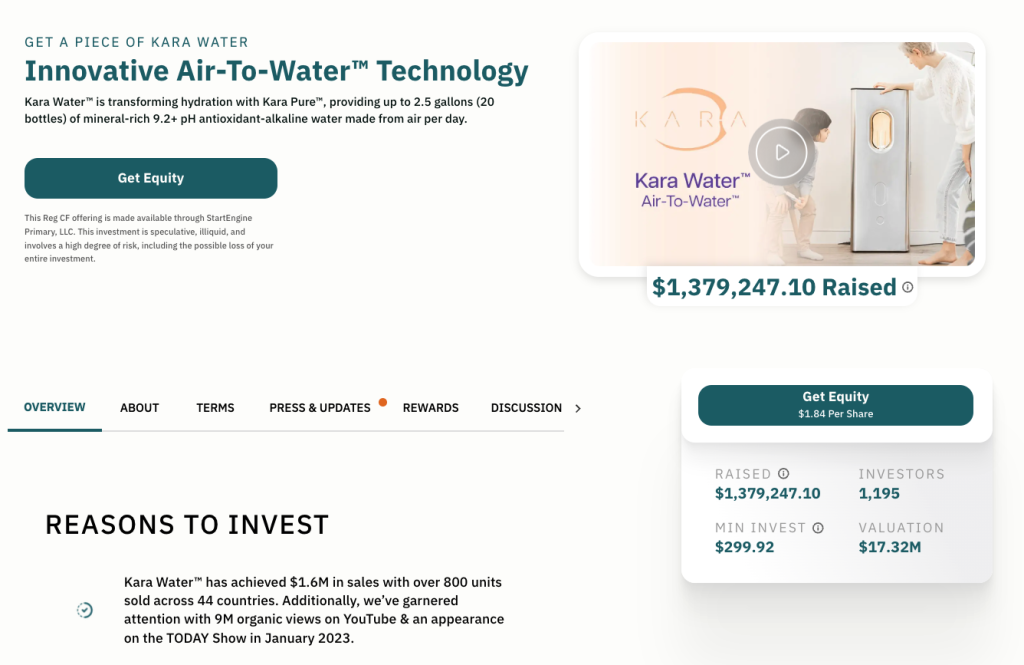1024x665 pixels.
Task: Click info icon next to MIN INVEST
Action: tap(818, 528)
